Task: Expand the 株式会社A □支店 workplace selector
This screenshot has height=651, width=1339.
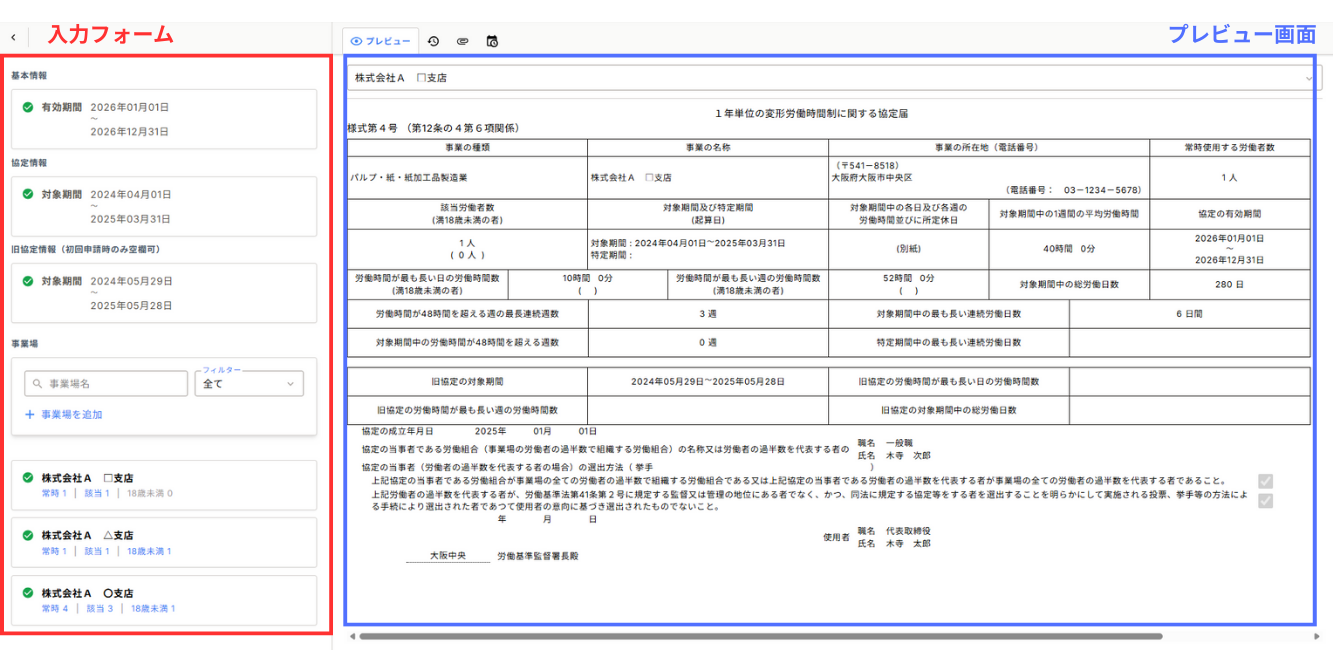Action: 1308,78
